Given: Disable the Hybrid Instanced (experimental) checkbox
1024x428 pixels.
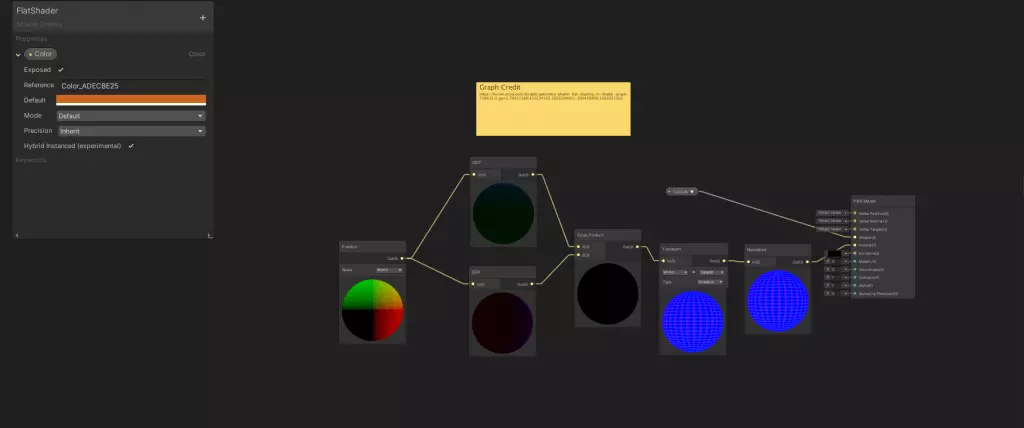Looking at the screenshot, I should point(131,146).
